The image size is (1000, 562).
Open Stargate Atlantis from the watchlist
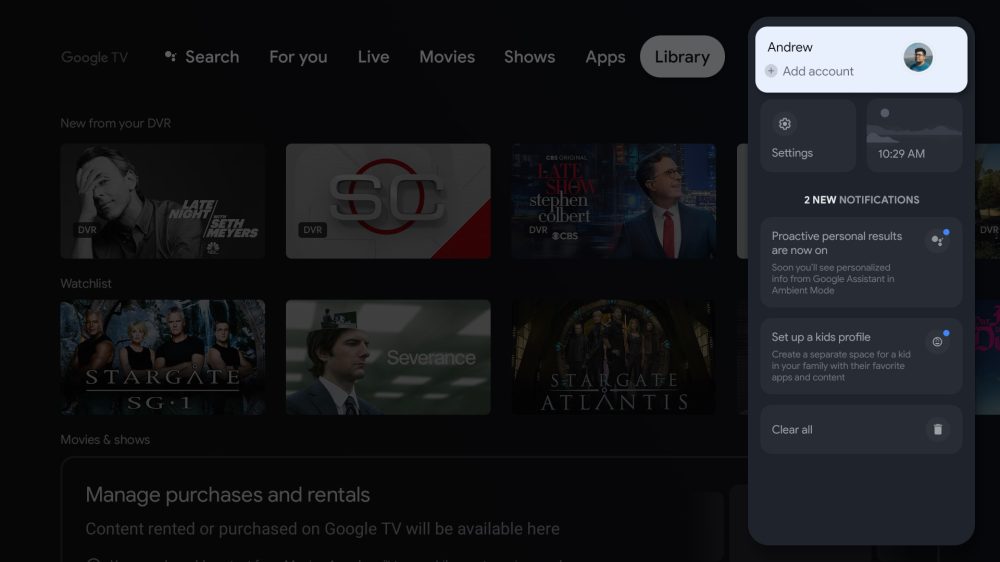coord(613,357)
